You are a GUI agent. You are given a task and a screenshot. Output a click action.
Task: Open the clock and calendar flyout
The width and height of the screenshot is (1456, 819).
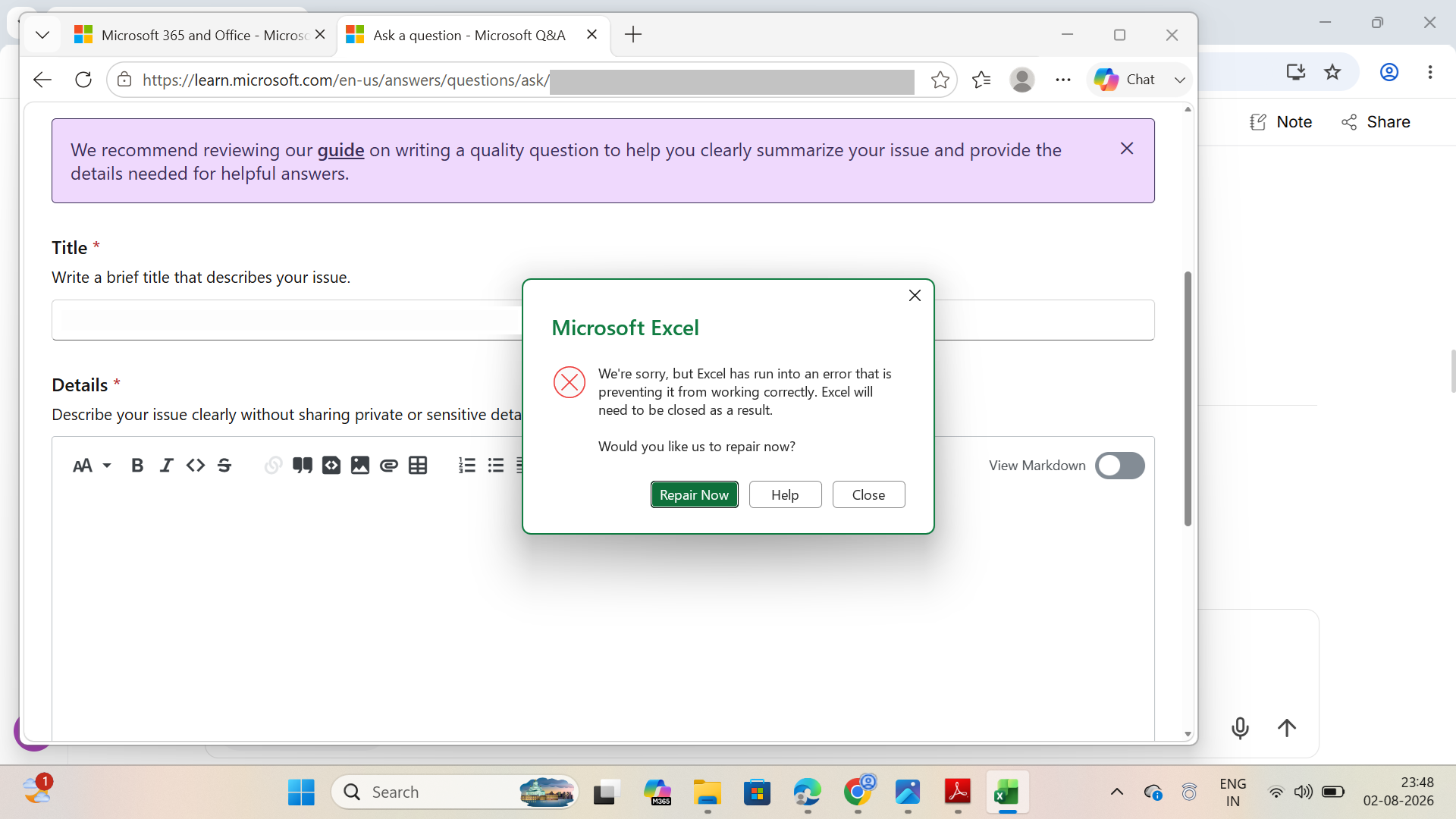(x=1398, y=792)
